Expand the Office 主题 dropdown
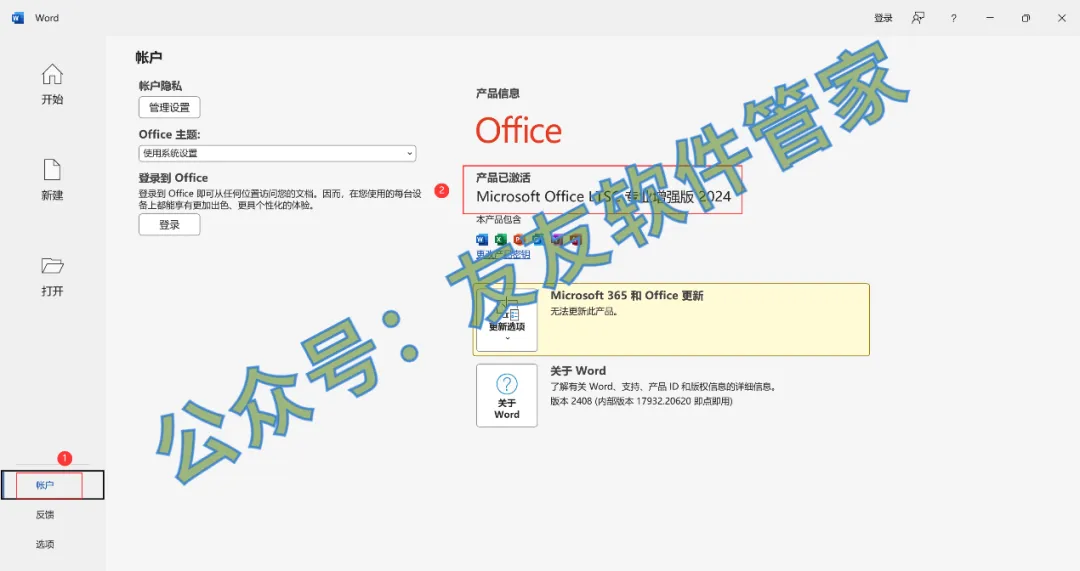Viewport: 1080px width, 571px height. (x=277, y=153)
